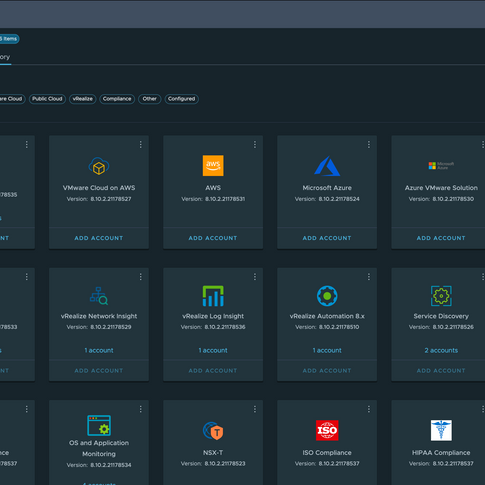Open three-dot menu on OS and Application Monitoring card
This screenshot has width=485, height=485.
pos(141,409)
